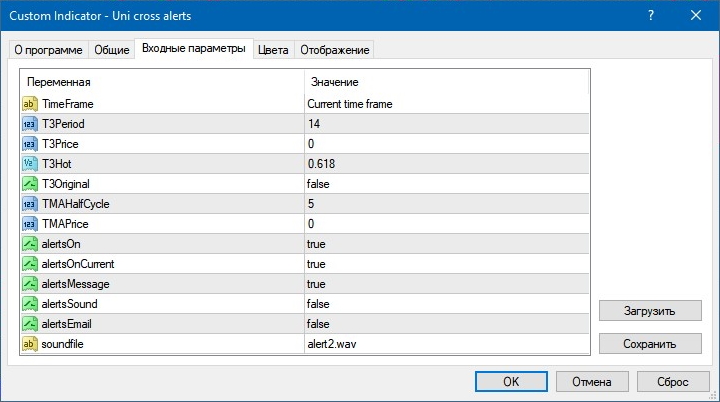This screenshot has width=720, height=402.
Task: Click the TimeFrame string type icon
Action: coord(29,104)
